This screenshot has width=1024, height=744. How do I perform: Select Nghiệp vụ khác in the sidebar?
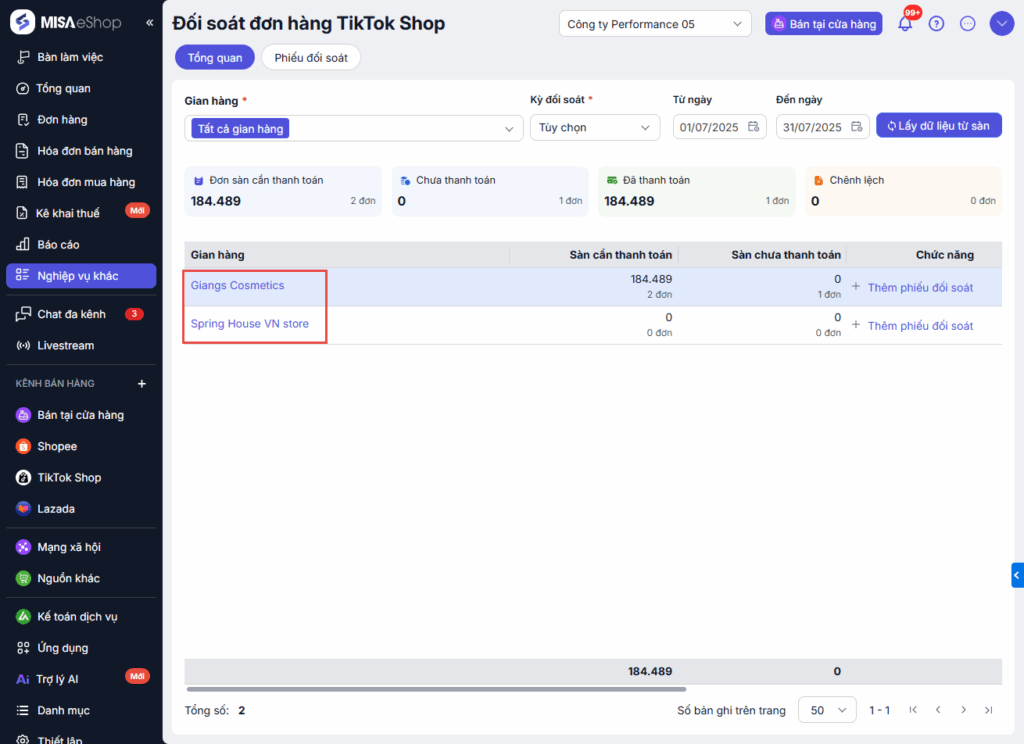81,276
